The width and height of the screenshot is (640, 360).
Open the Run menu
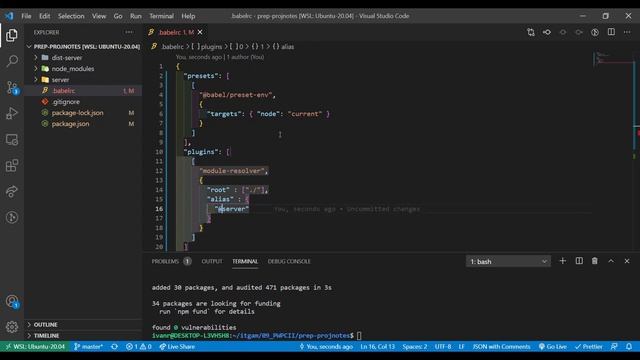(136, 16)
